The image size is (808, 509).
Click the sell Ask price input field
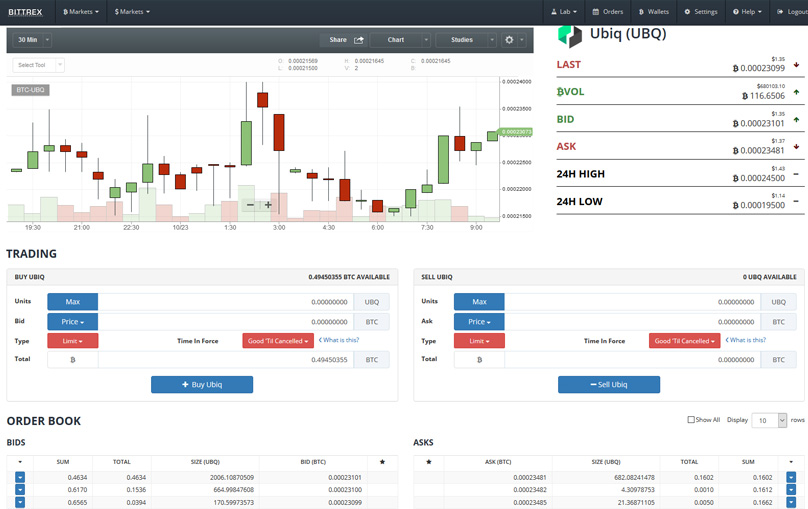[x=632, y=321]
